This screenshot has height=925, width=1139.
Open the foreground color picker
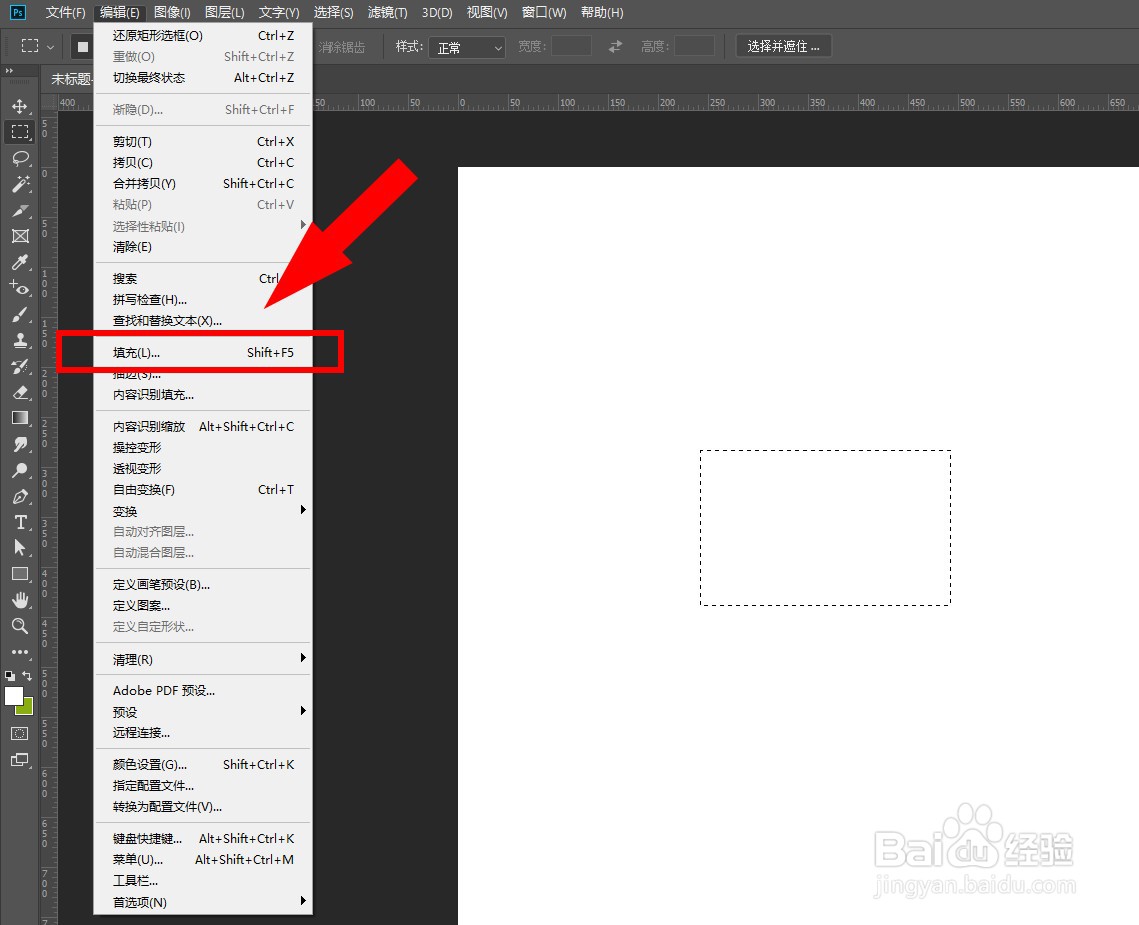pos(13,695)
